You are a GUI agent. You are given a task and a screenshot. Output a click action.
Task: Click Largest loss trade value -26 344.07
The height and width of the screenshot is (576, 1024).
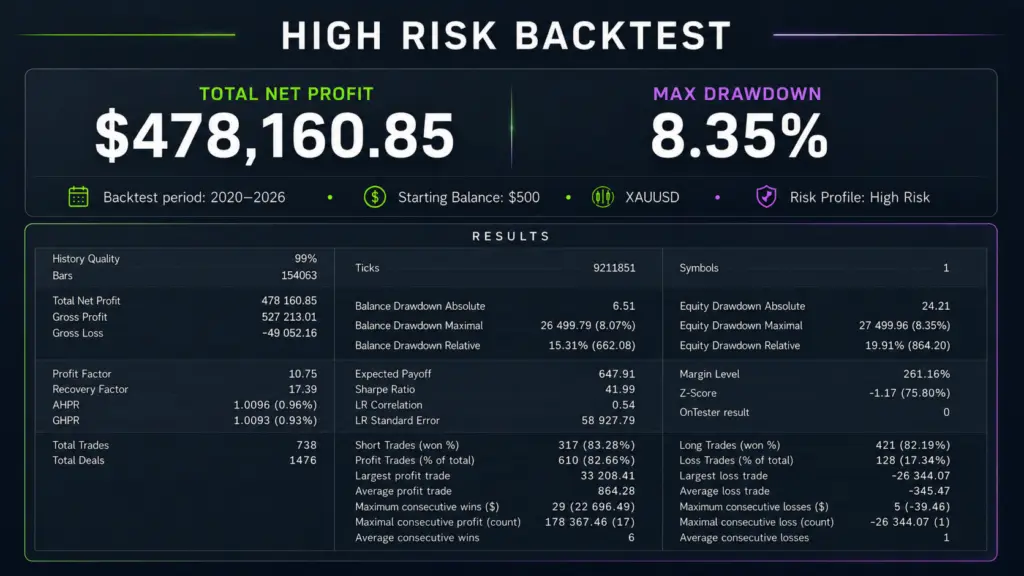click(921, 476)
